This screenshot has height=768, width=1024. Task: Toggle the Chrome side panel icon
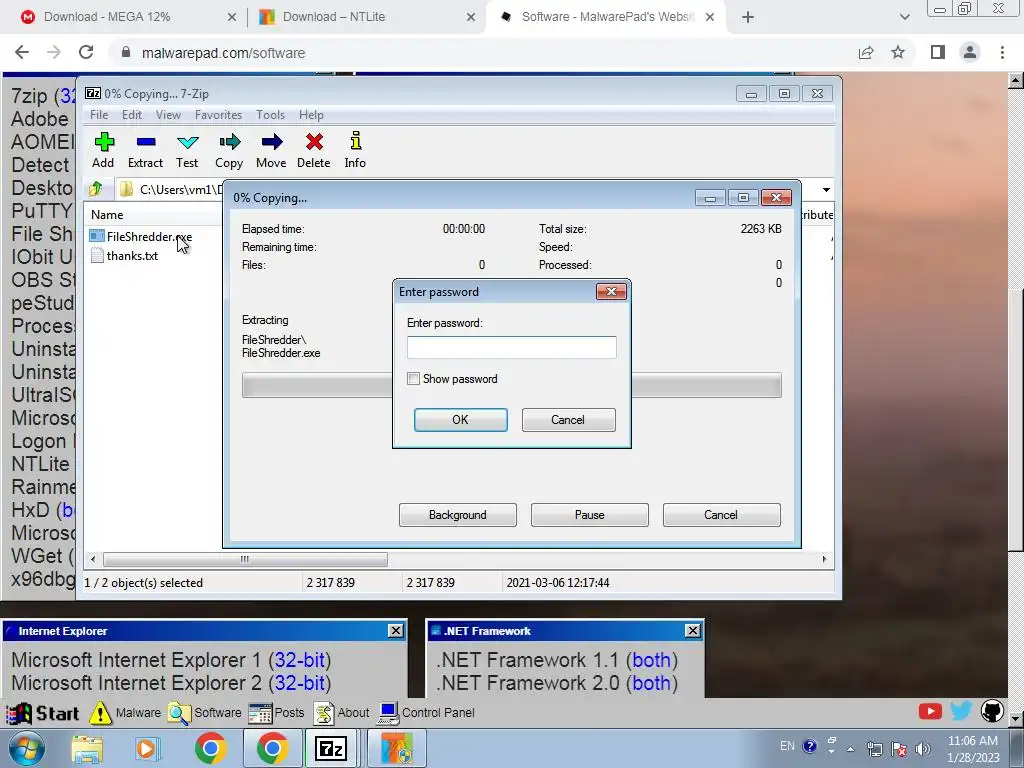[x=938, y=52]
